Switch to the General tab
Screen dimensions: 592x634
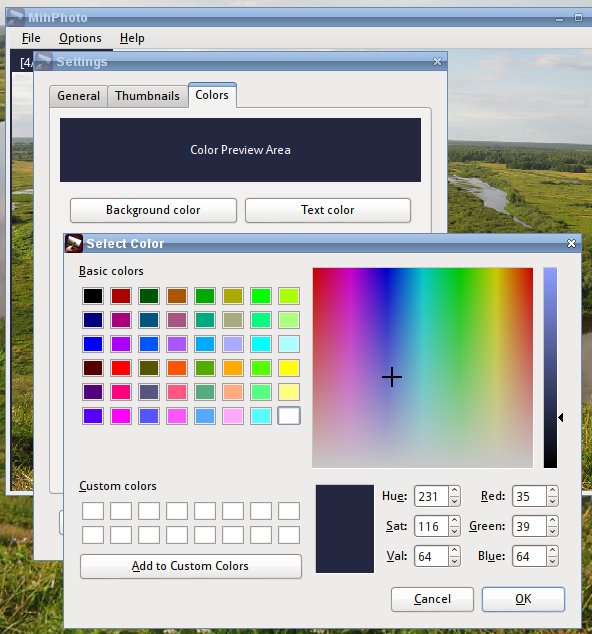point(78,96)
